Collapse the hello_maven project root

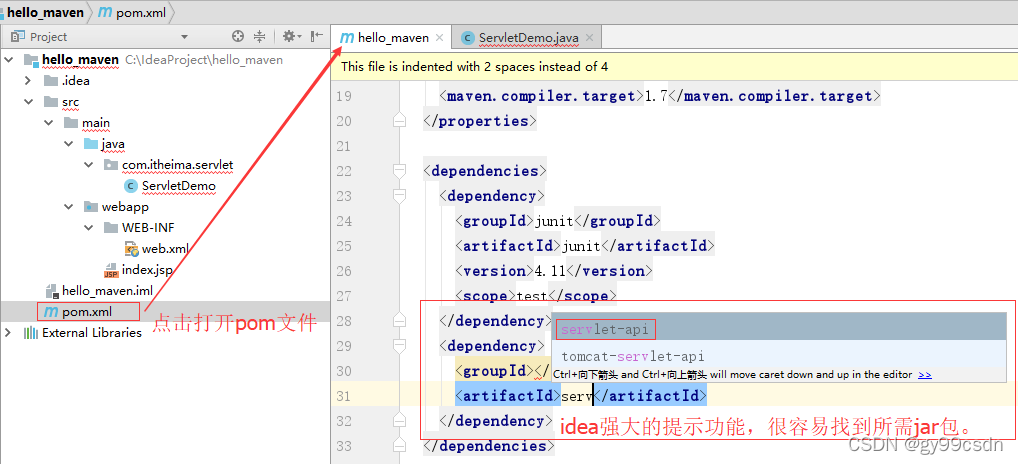(x=8, y=60)
